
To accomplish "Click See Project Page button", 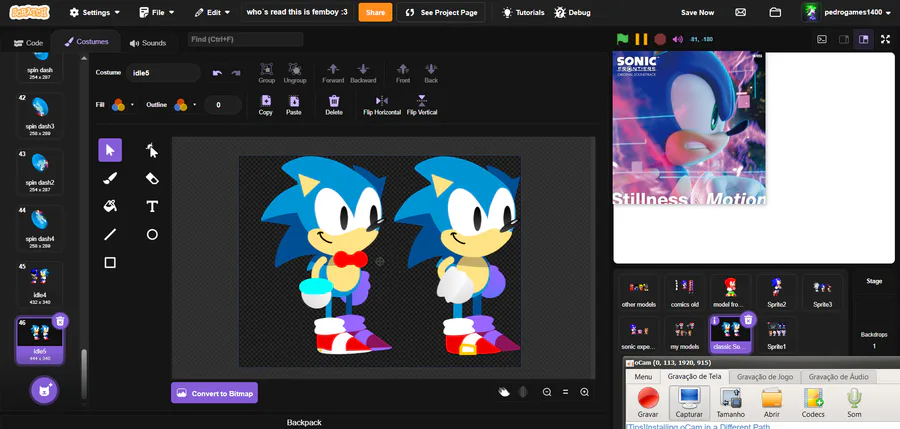I will [x=441, y=12].
